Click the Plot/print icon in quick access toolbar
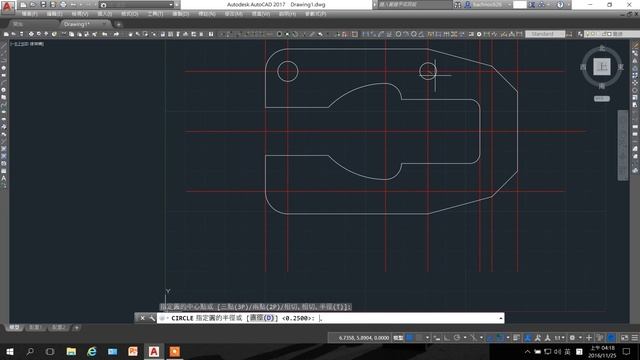This screenshot has width=640, height=360. [63, 4]
